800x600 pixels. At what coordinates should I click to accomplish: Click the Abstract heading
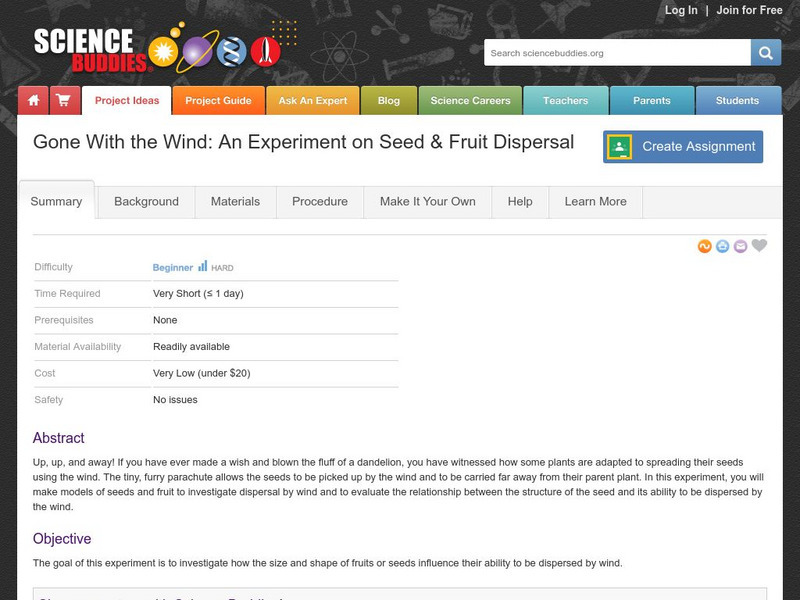[x=59, y=438]
